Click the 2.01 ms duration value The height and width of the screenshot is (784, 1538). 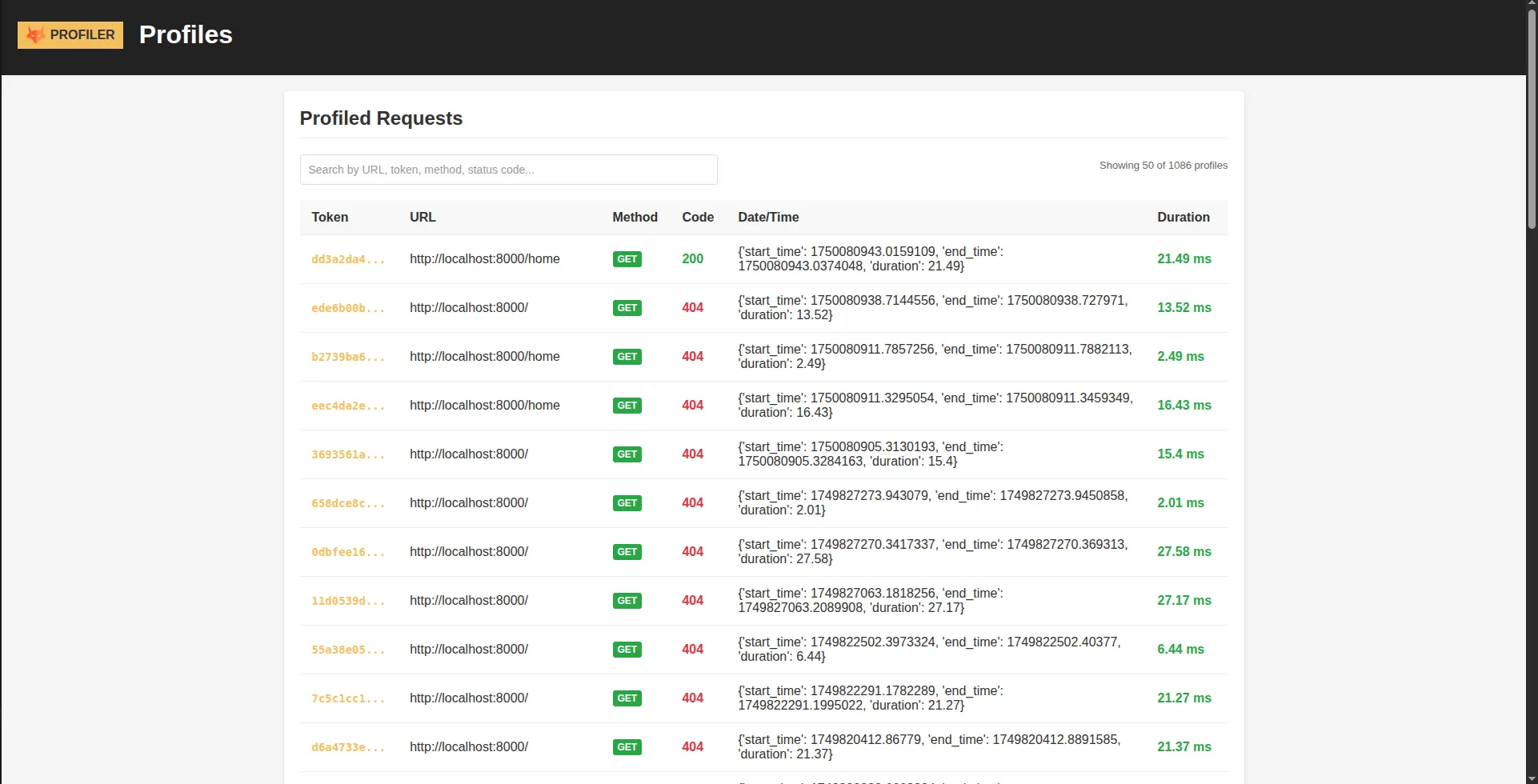(1180, 502)
